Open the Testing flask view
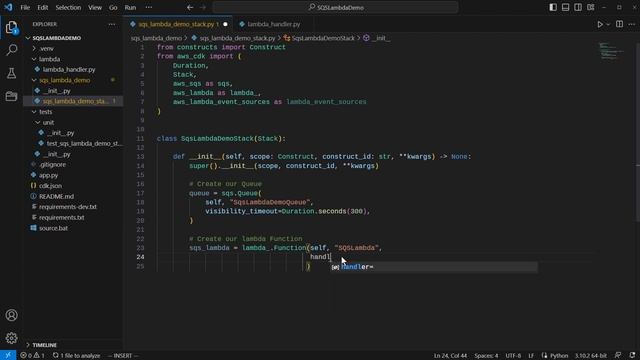The image size is (640, 360). pyautogui.click(x=11, y=73)
